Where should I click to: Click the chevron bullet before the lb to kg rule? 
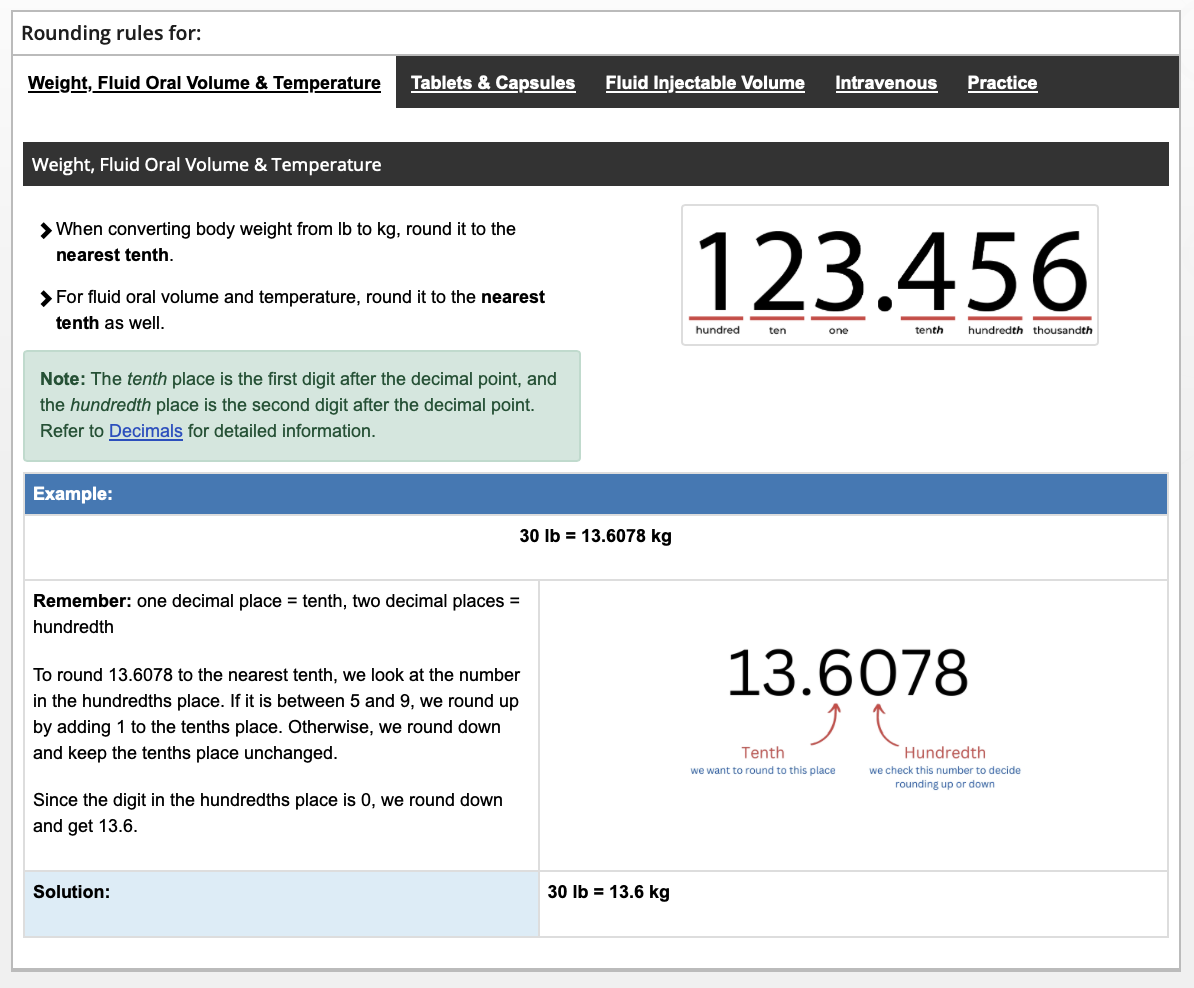[45, 229]
